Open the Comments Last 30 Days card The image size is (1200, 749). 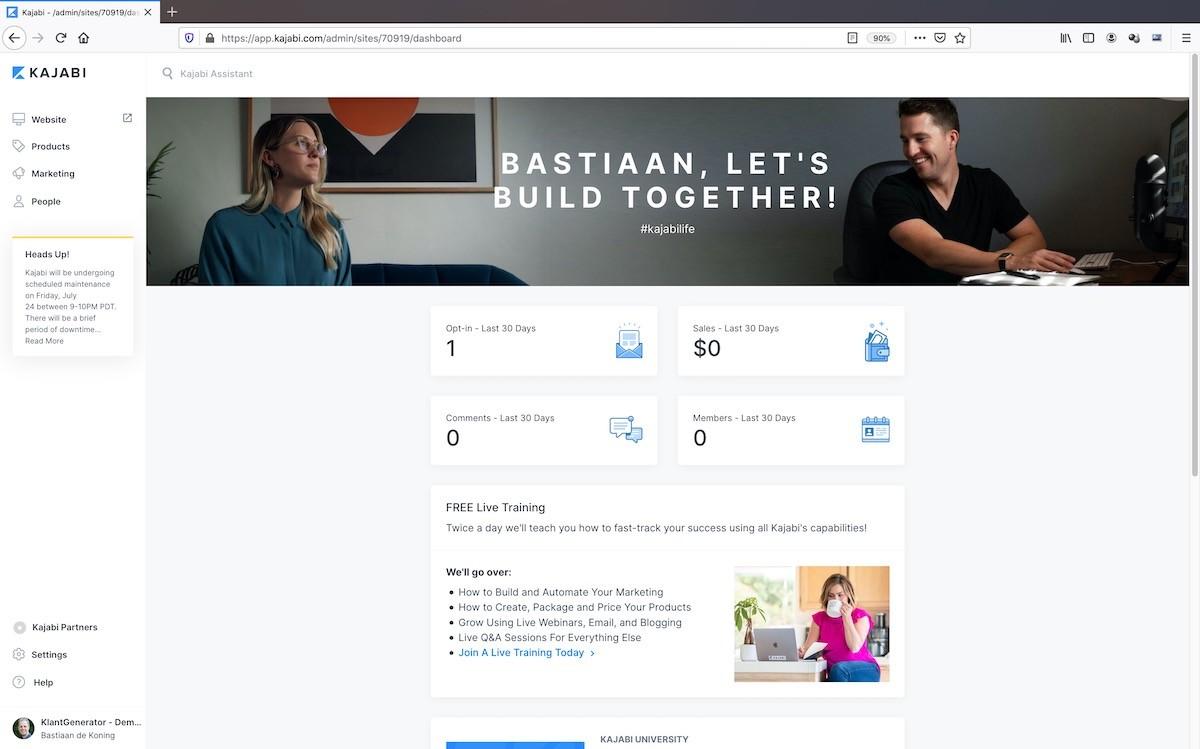click(544, 431)
